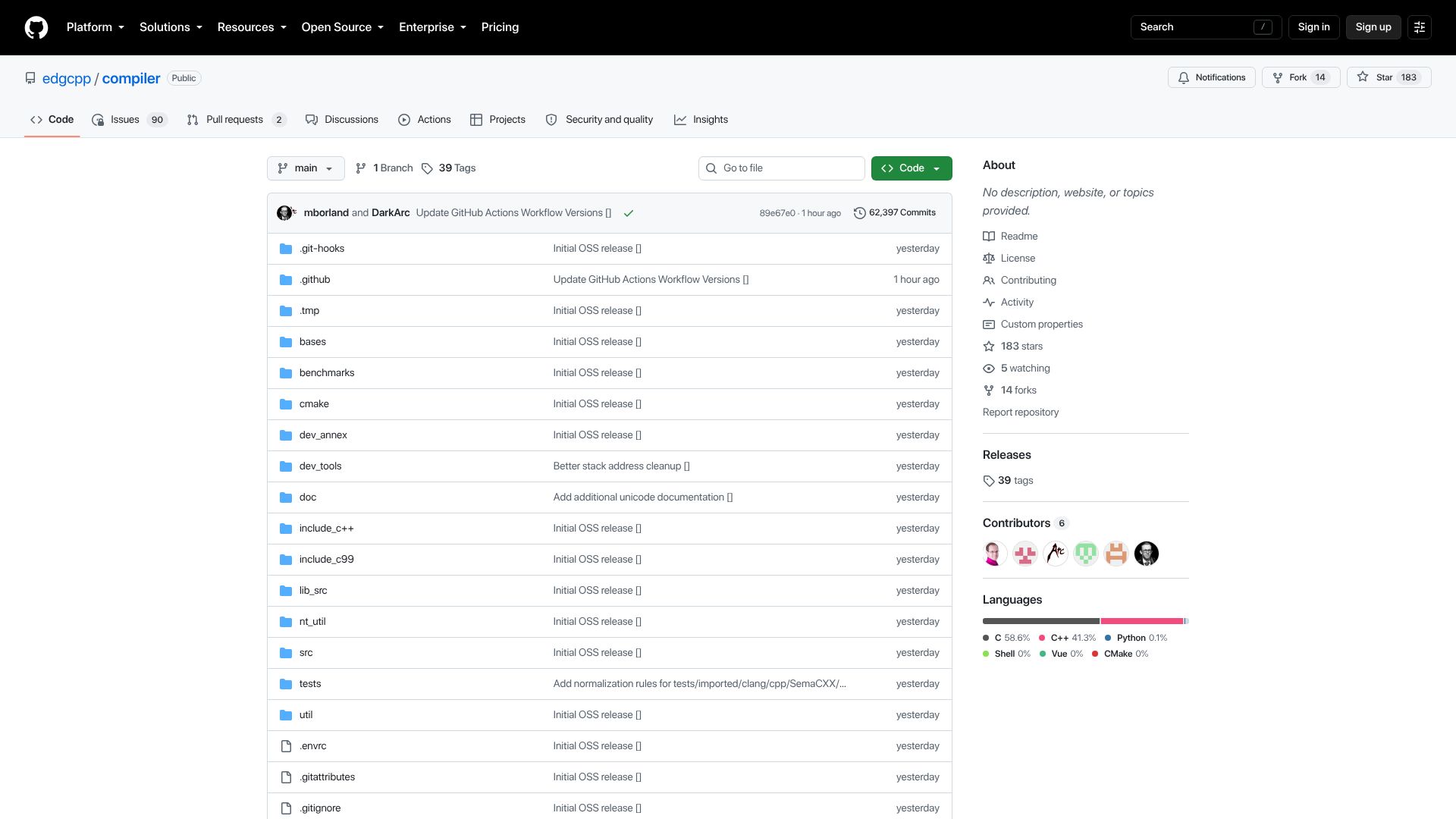Click the .envrc file icon

click(286, 746)
